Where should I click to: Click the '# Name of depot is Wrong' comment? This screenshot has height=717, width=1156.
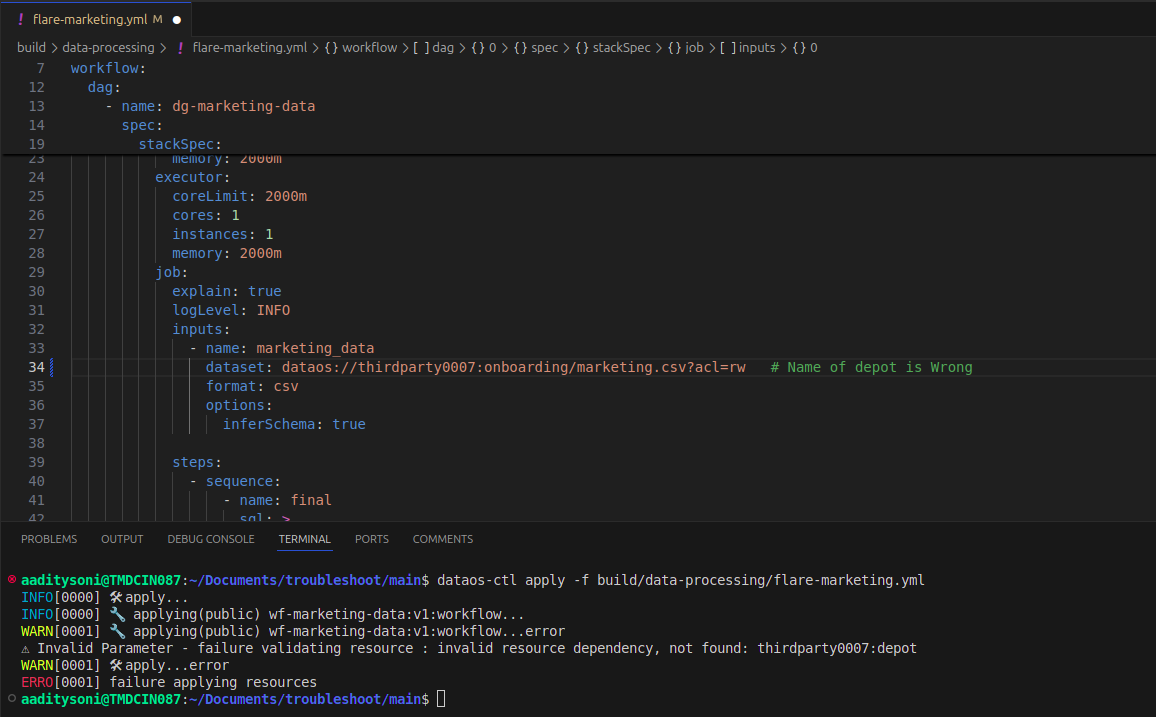(871, 367)
